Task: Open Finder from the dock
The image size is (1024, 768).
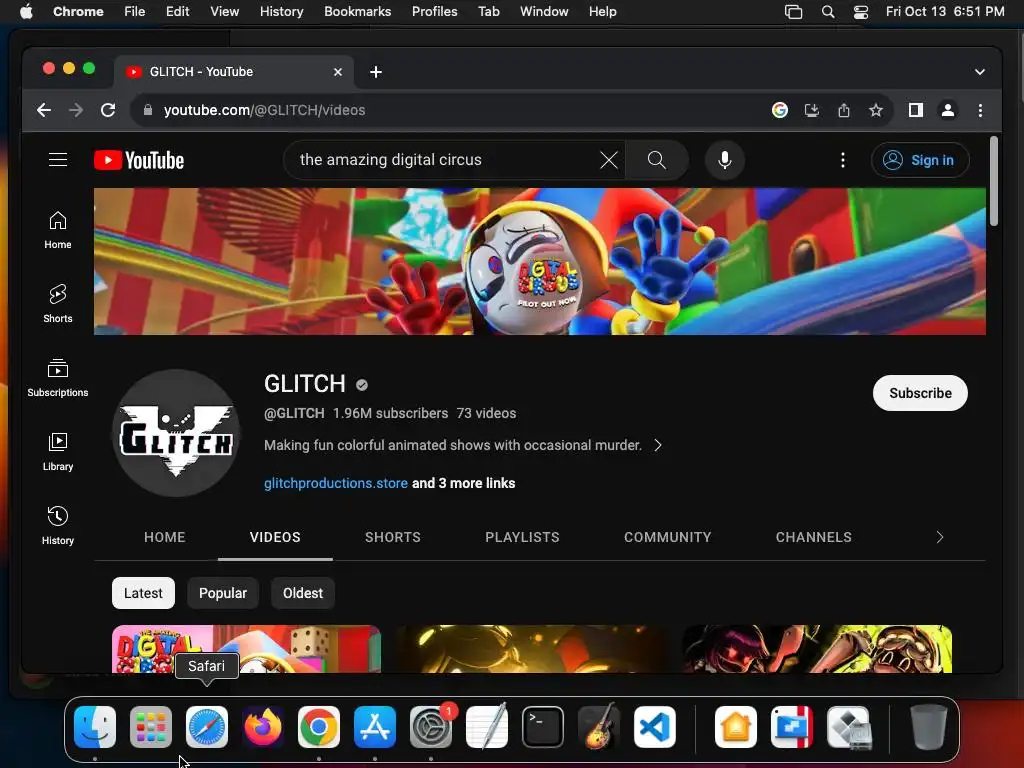Action: coord(95,727)
